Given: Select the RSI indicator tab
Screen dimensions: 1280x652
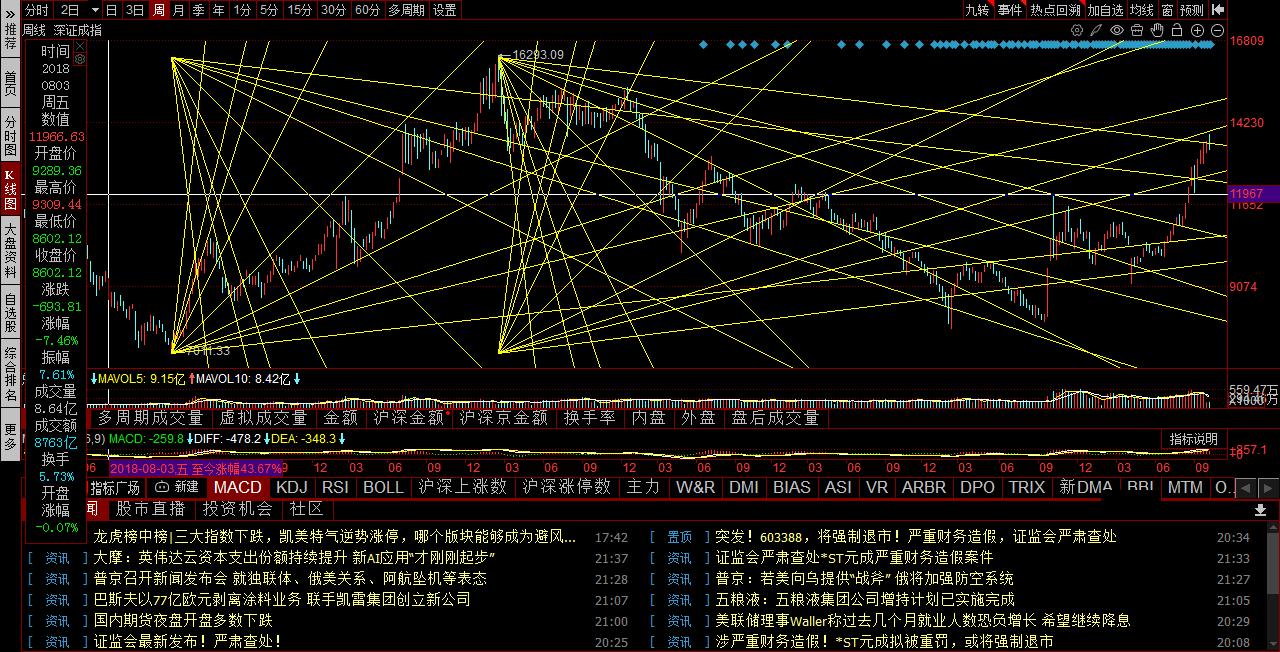Looking at the screenshot, I should coord(336,487).
